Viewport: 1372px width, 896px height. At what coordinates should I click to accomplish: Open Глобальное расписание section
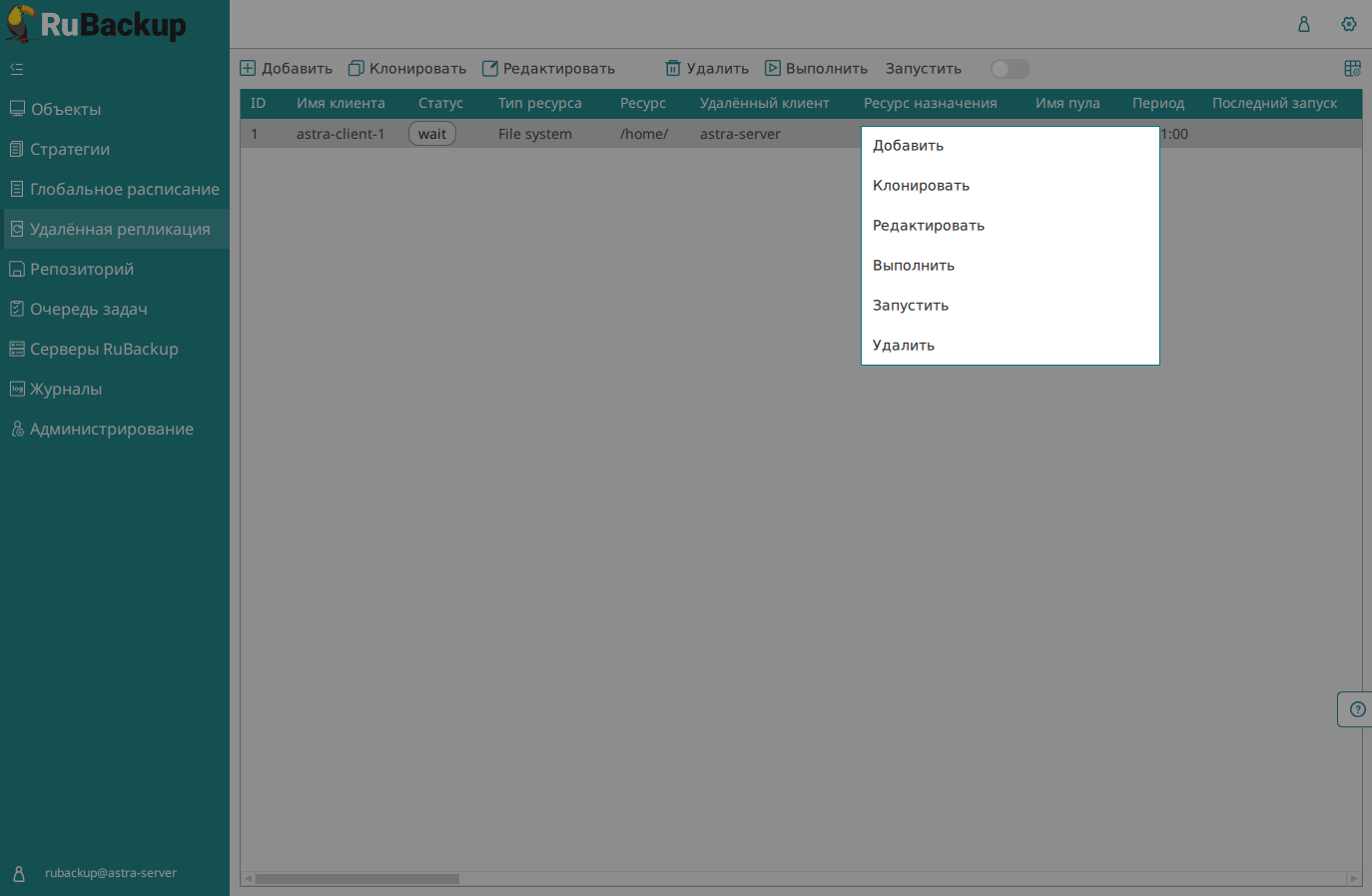(124, 189)
